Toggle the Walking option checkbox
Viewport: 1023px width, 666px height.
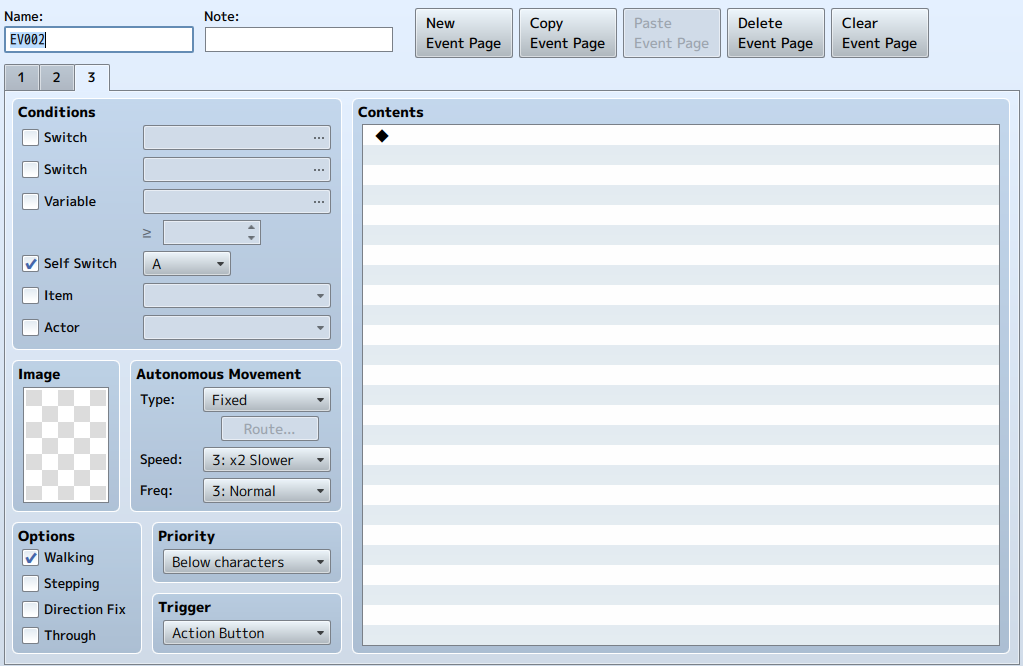pyautogui.click(x=31, y=558)
